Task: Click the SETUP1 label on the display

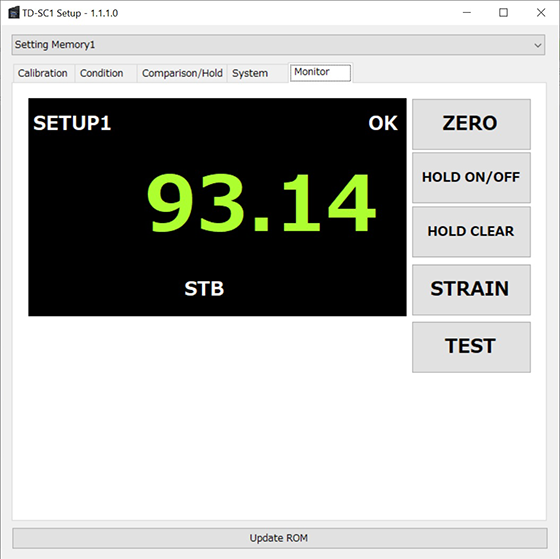Action: (72, 123)
